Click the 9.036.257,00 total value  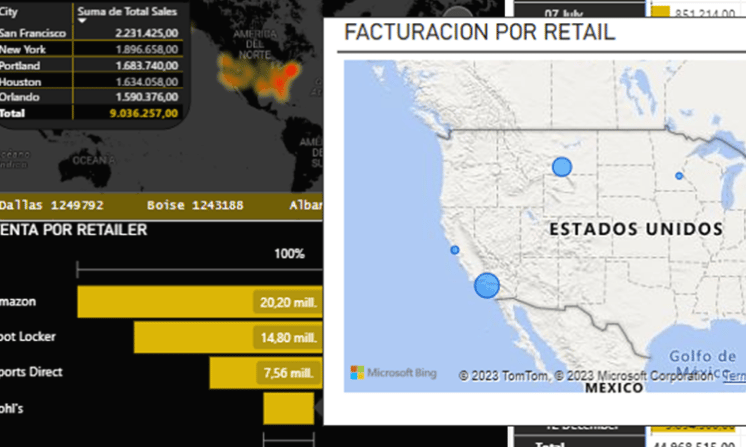(x=144, y=113)
